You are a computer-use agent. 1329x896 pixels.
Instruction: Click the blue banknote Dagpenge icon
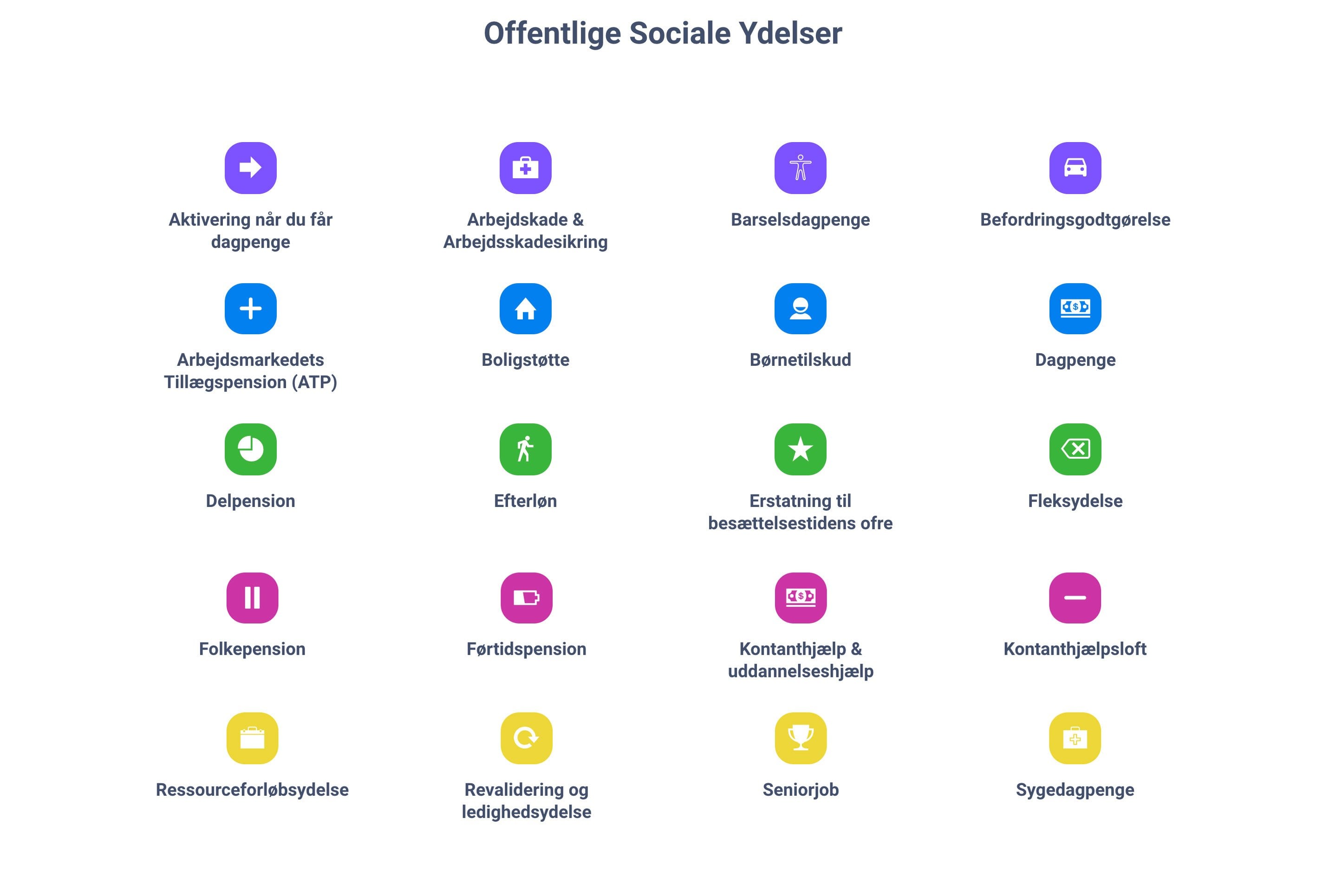pos(1075,309)
